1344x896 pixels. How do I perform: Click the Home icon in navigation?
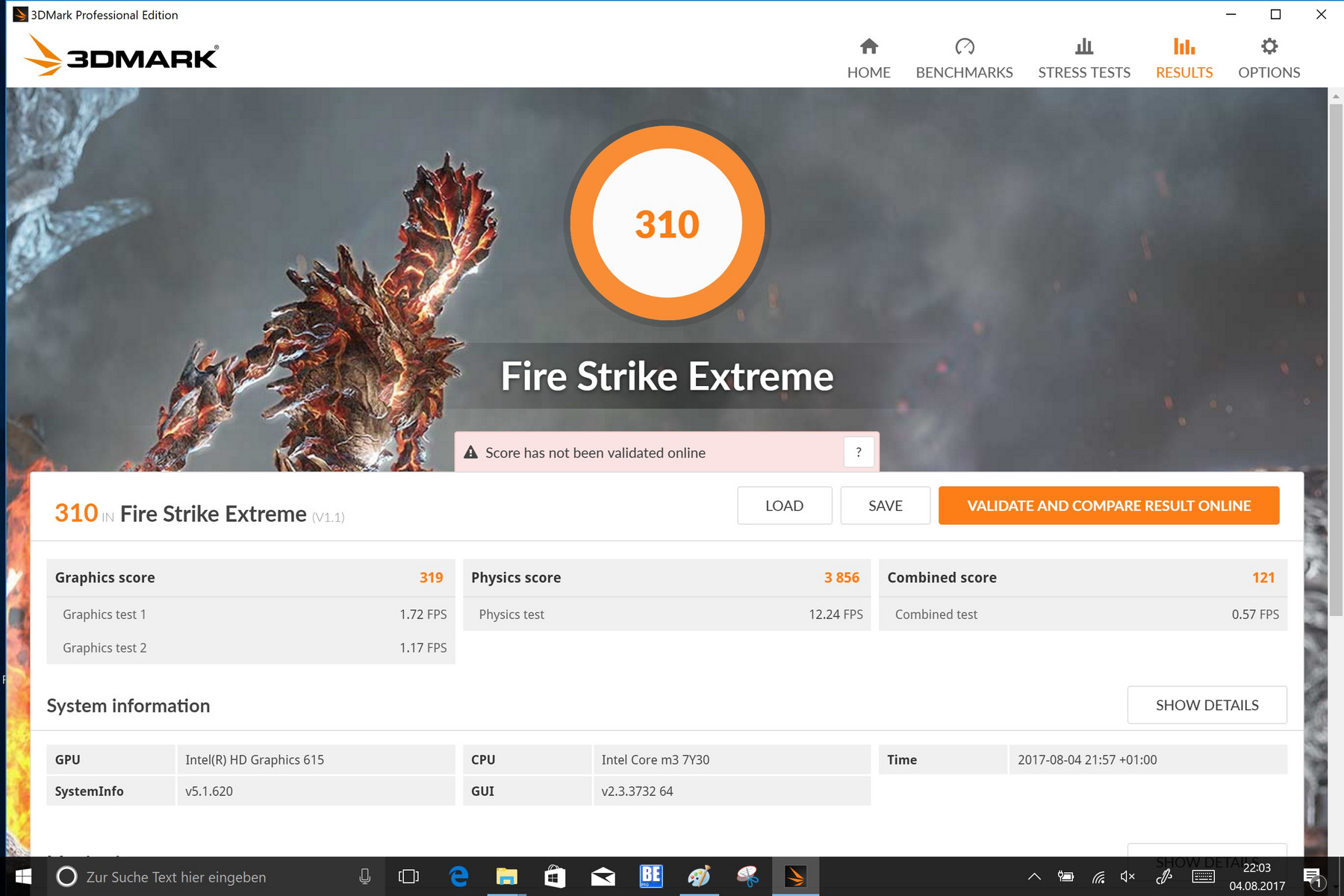pyautogui.click(x=868, y=47)
